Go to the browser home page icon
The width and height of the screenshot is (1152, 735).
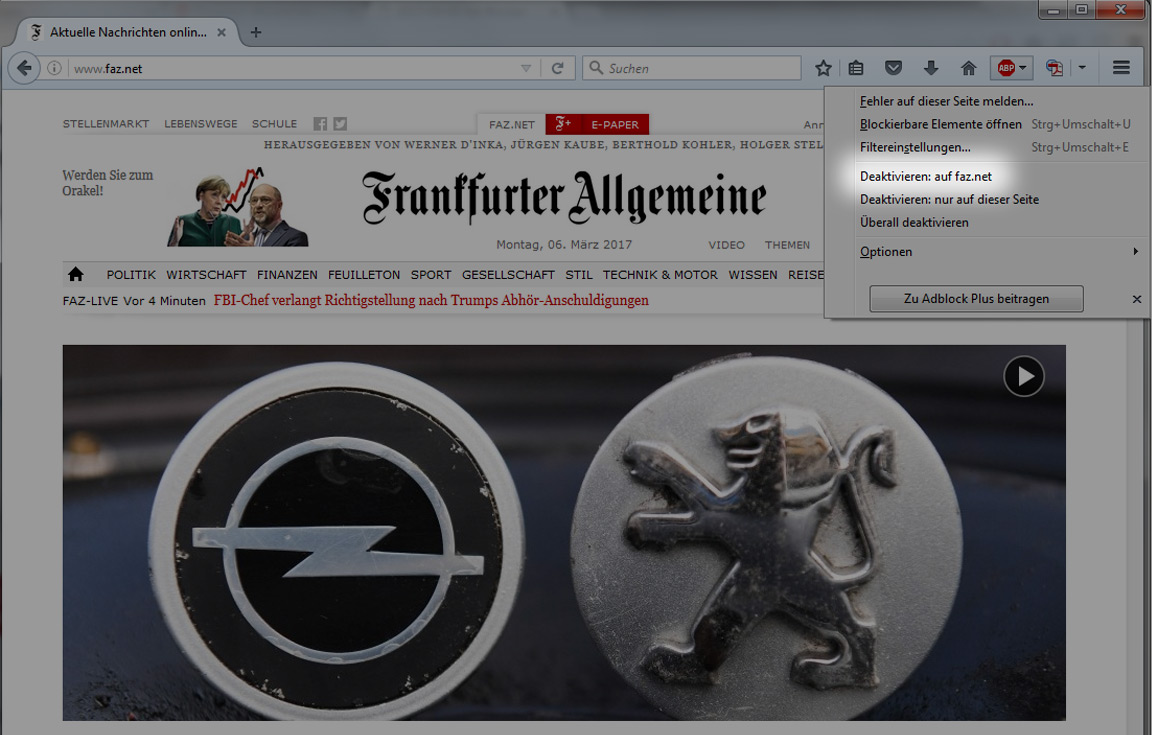click(x=968, y=68)
